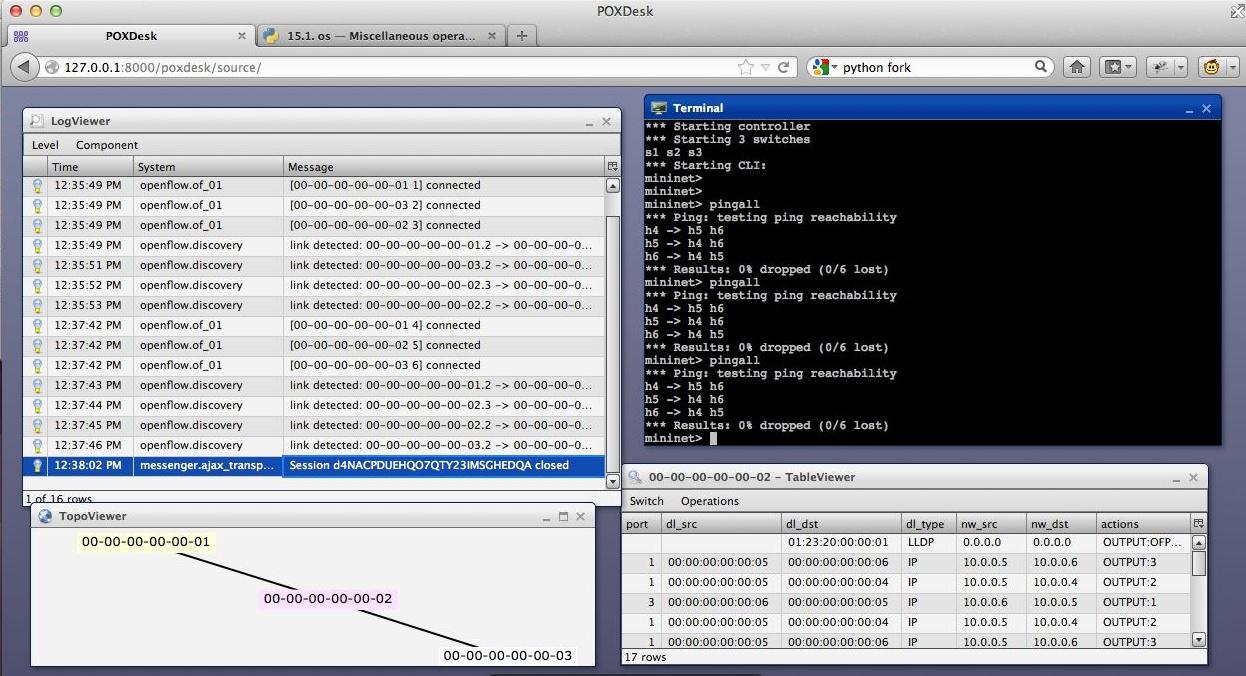The height and width of the screenshot is (676, 1246).
Task: Click the magnifier search icon in search box
Action: pyautogui.click(x=1041, y=67)
